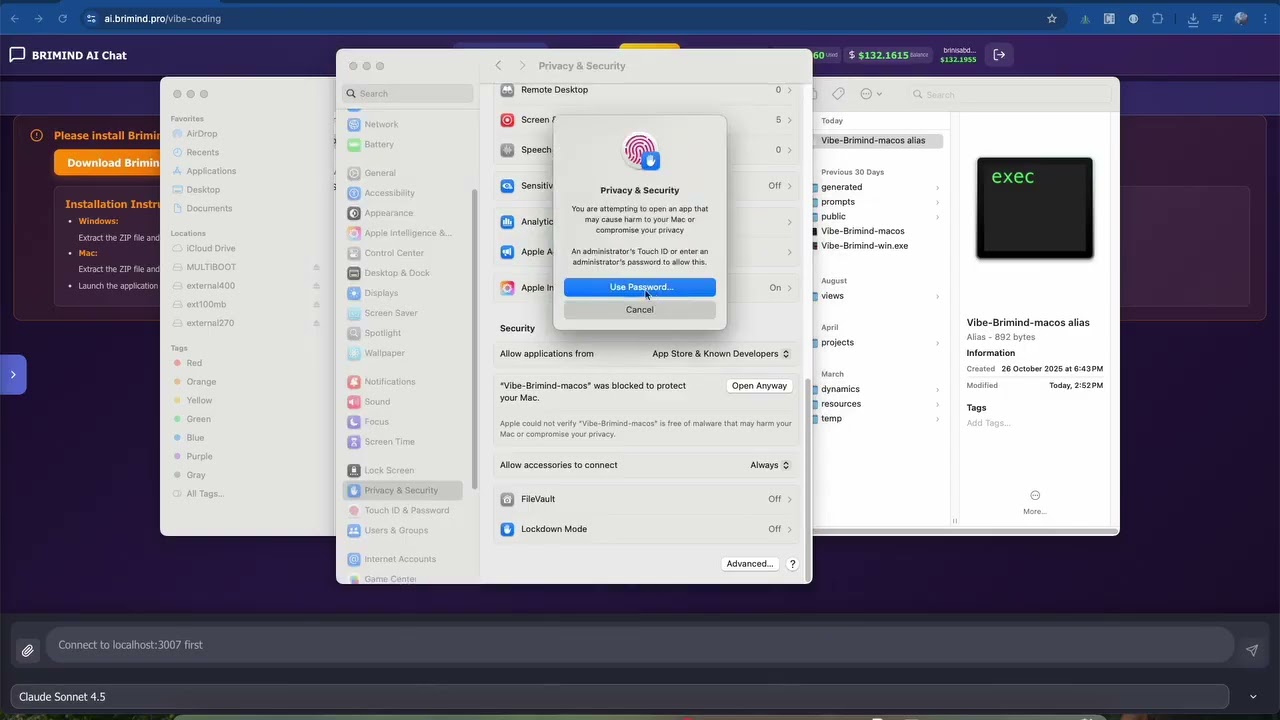The height and width of the screenshot is (720, 1280).
Task: Click Open Anyway for Vibe-Brimind-macos
Action: [759, 386]
